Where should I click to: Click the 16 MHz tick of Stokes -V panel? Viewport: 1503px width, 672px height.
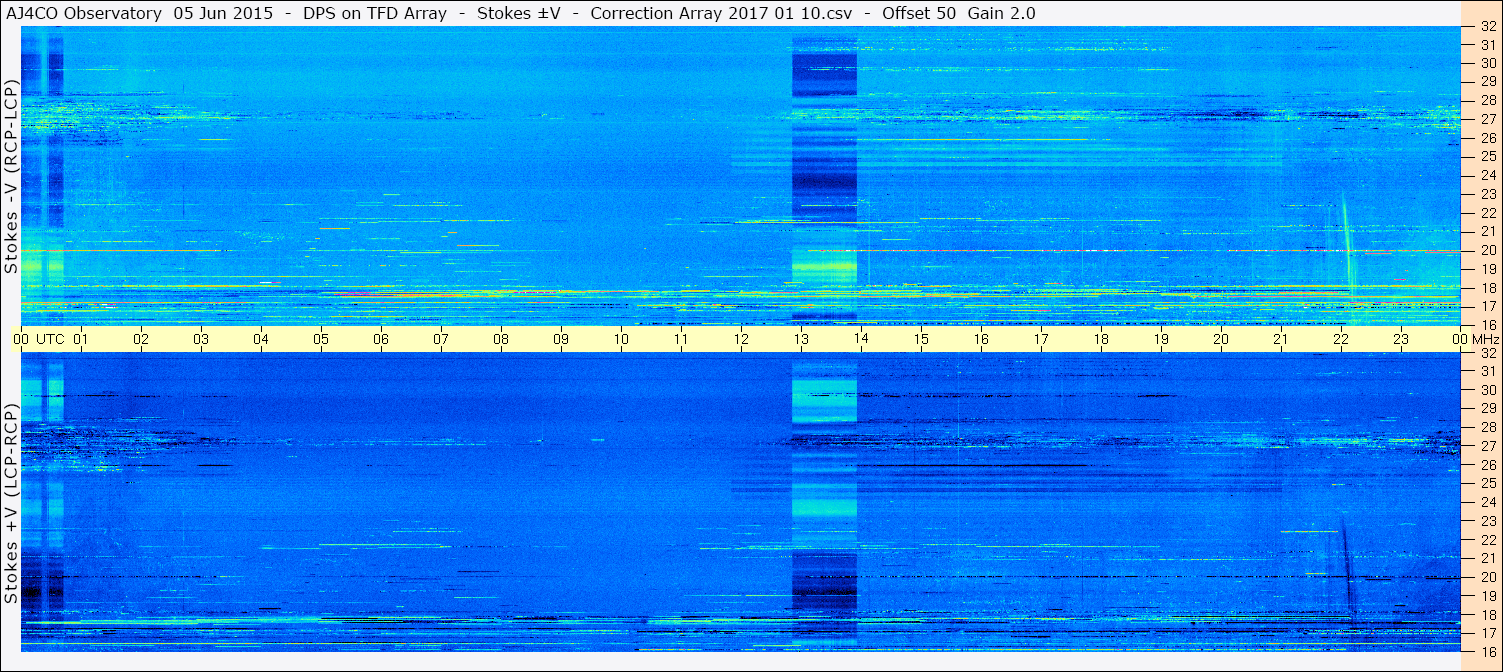pyautogui.click(x=1488, y=325)
